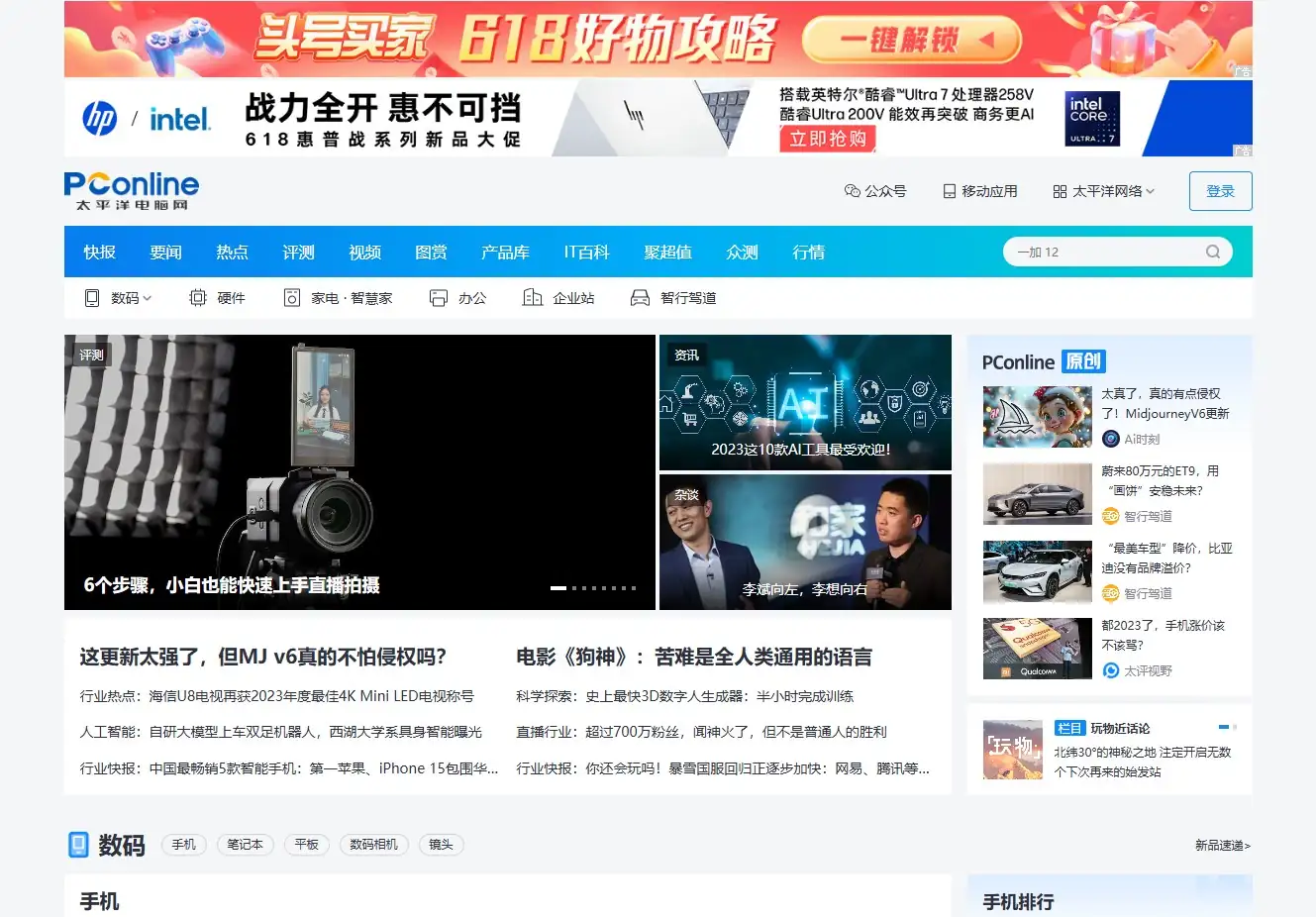Click the 数码 phone icon in sub-navigation
Viewport: 1316px width, 917px height.
92,297
